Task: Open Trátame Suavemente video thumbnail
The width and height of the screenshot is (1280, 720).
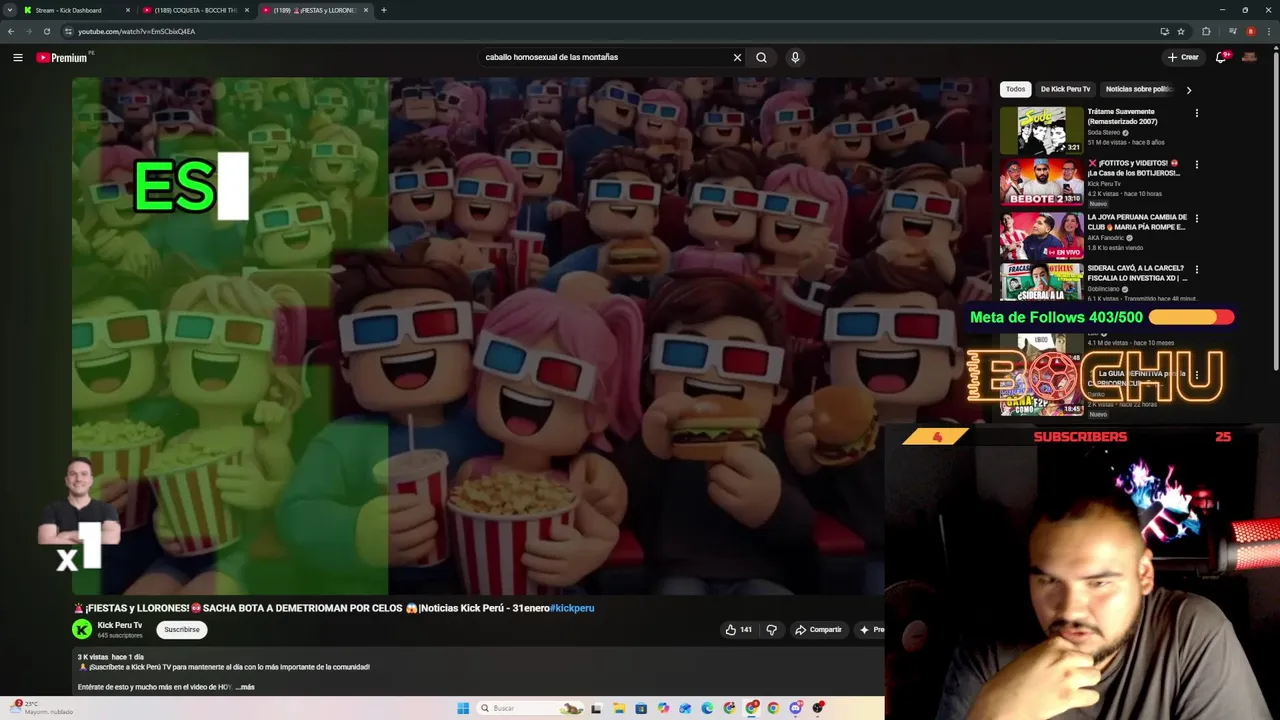Action: [1041, 130]
